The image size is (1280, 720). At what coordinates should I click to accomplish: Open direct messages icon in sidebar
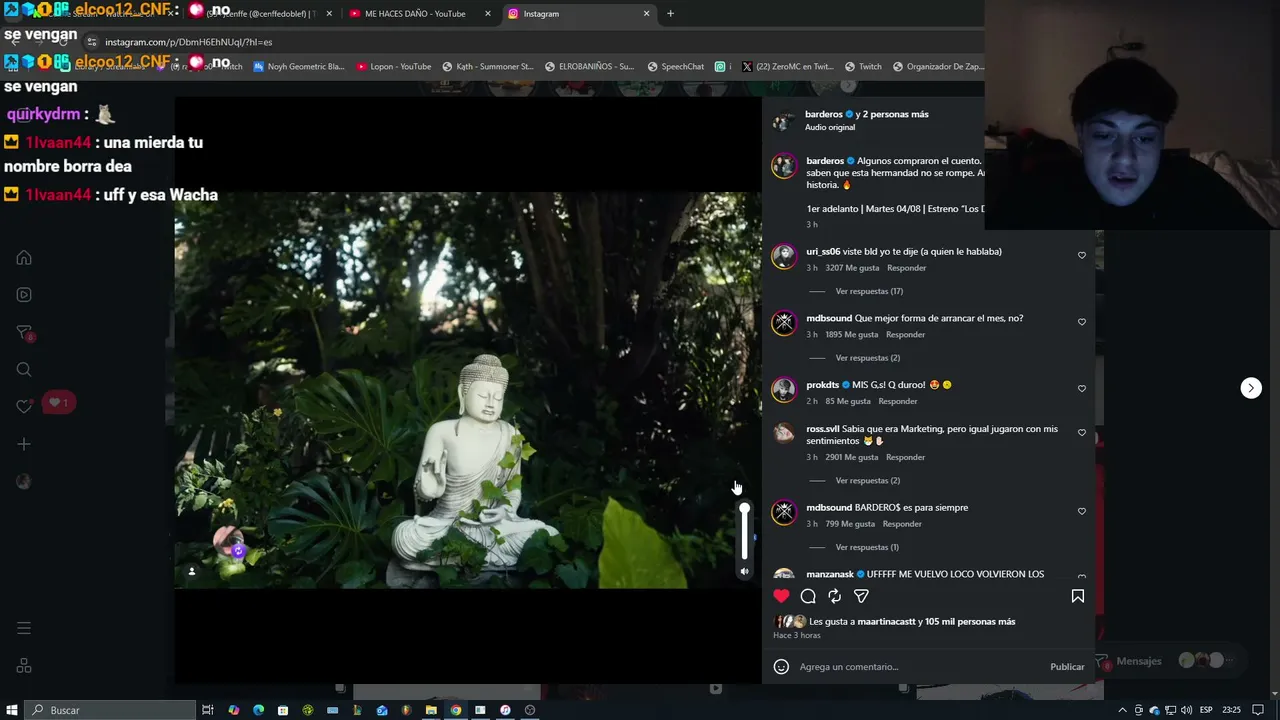(x=24, y=332)
